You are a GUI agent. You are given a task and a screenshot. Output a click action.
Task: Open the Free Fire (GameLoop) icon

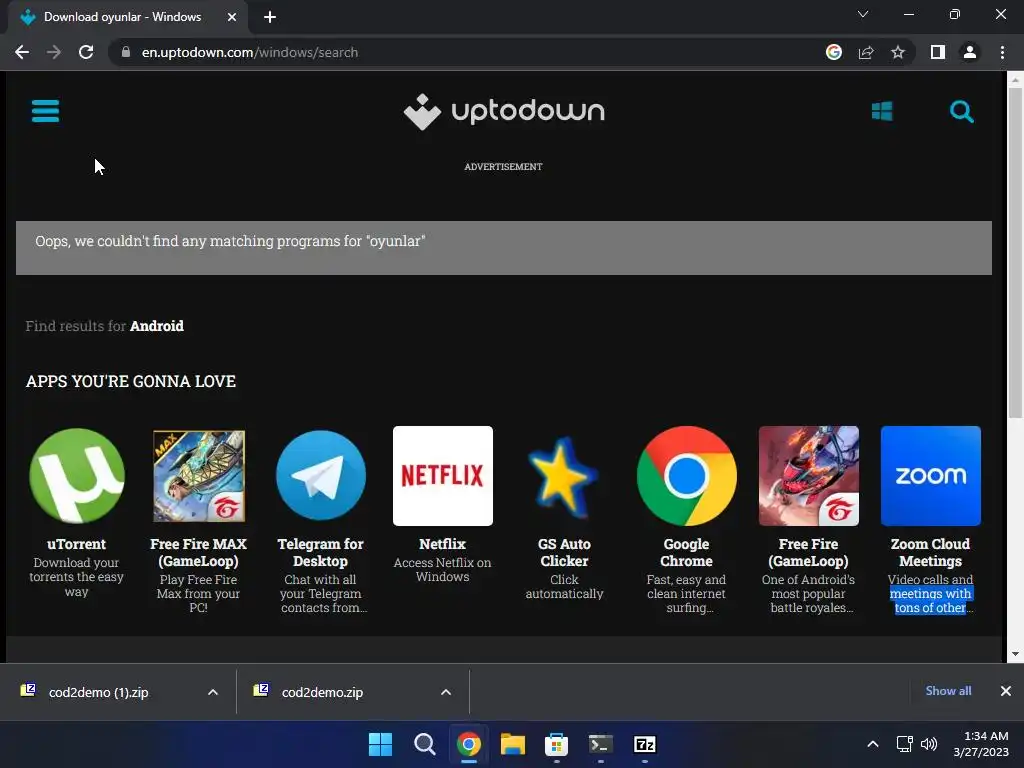pyautogui.click(x=808, y=475)
